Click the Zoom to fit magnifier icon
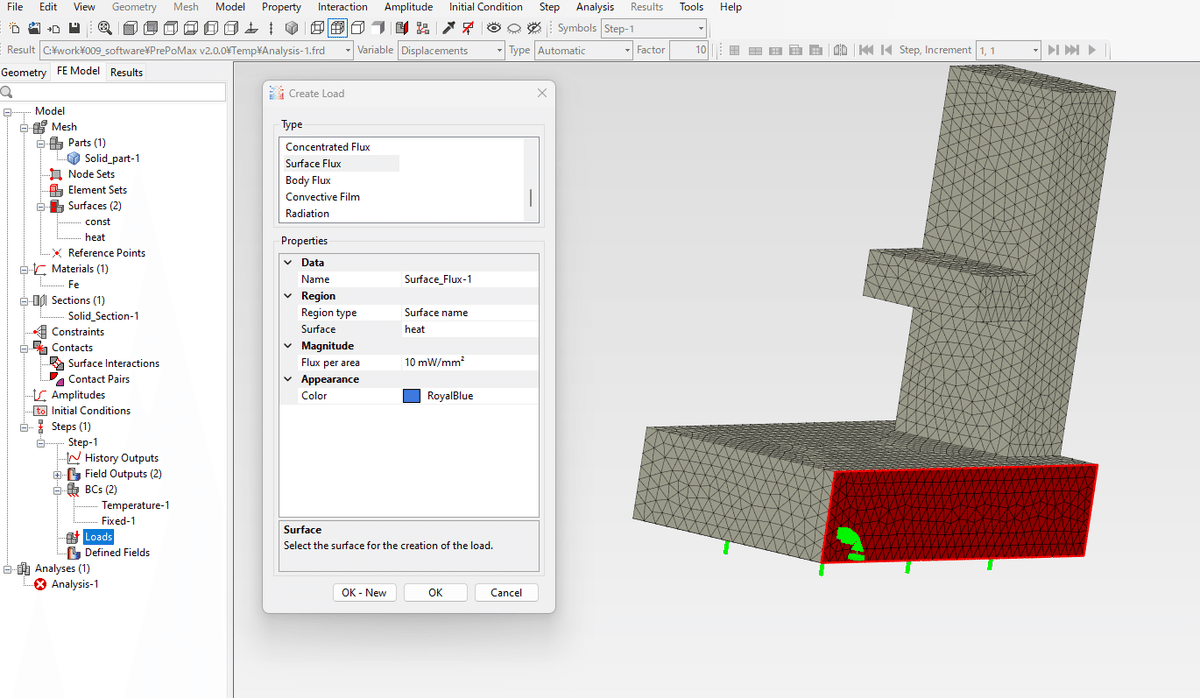The height and width of the screenshot is (698, 1200). pyautogui.click(x=105, y=28)
